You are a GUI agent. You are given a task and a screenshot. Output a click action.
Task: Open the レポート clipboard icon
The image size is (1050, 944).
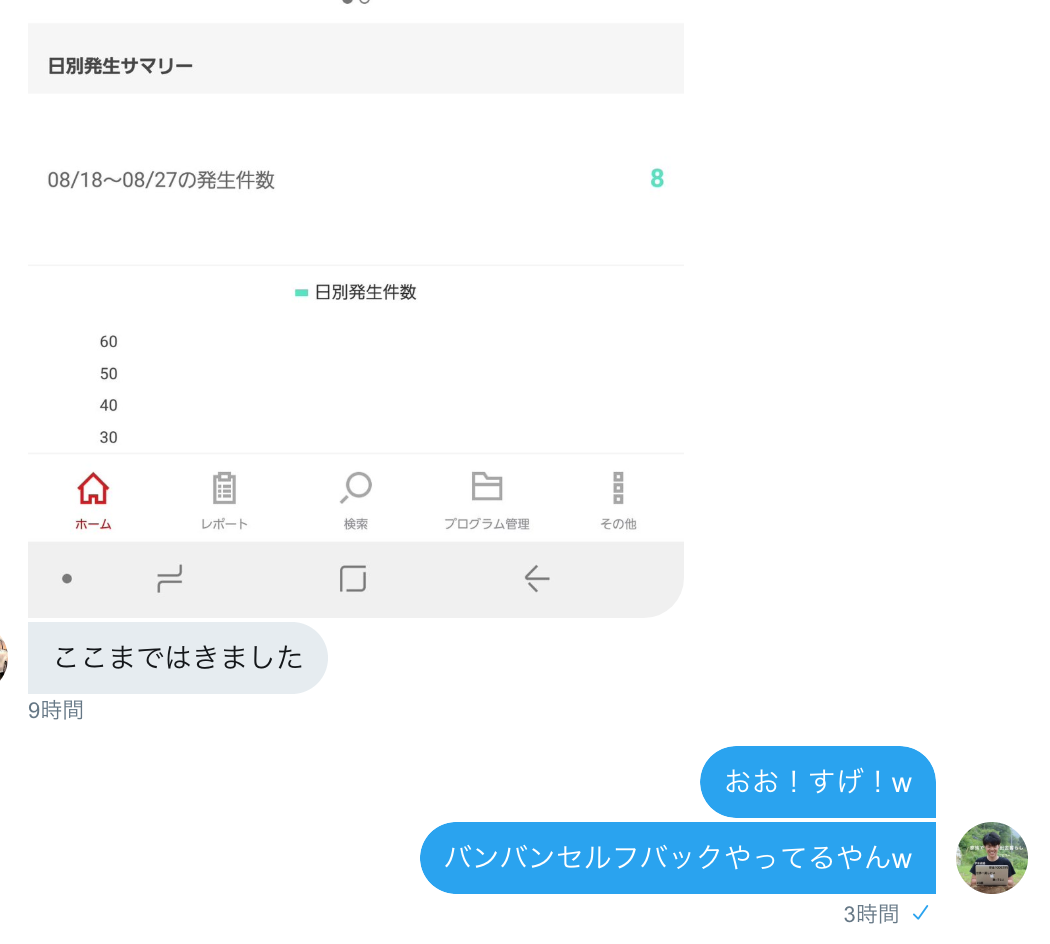(224, 488)
